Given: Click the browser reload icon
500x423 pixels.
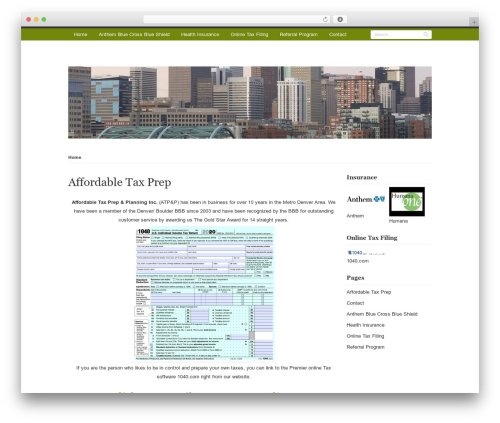Looking at the screenshot, I should pos(325,20).
